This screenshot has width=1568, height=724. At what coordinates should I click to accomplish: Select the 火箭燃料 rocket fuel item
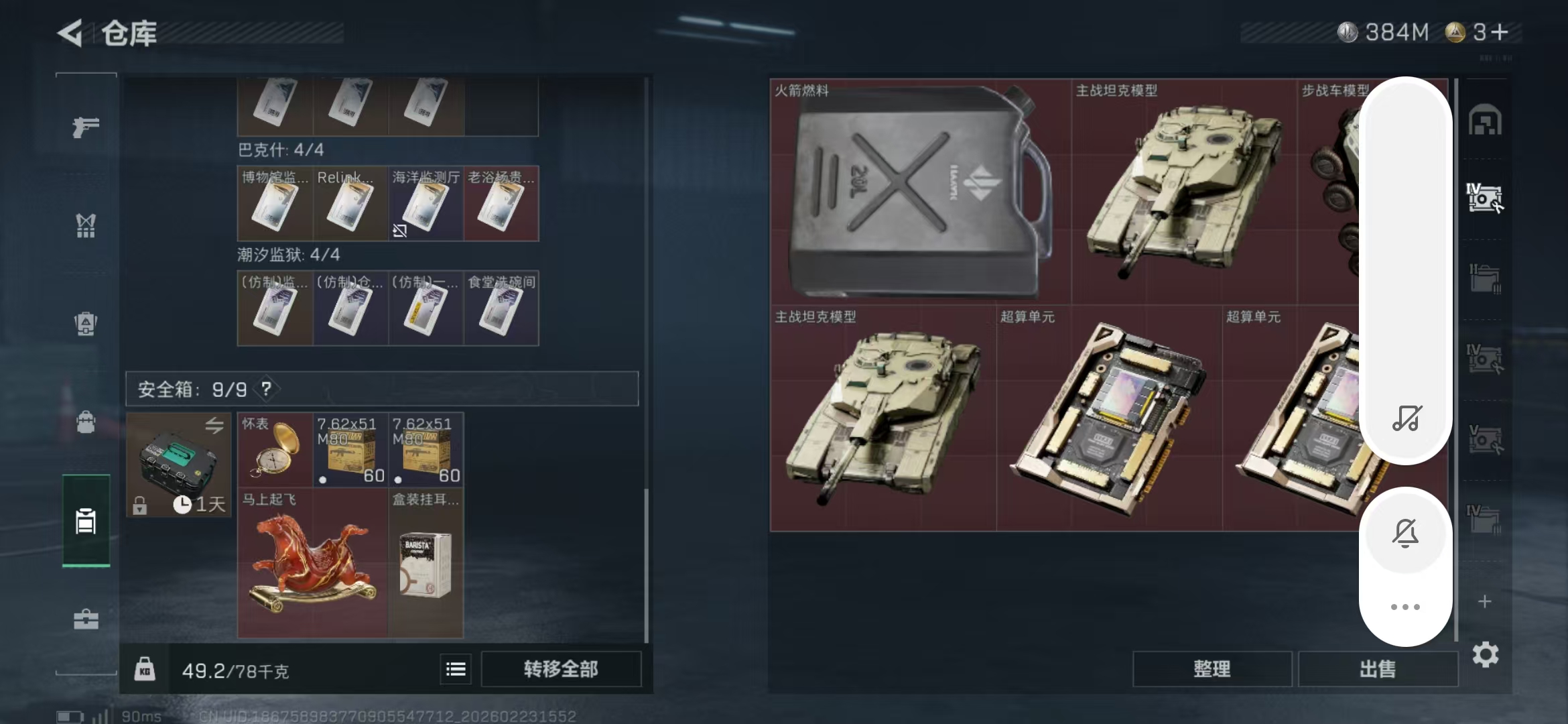coord(921,192)
